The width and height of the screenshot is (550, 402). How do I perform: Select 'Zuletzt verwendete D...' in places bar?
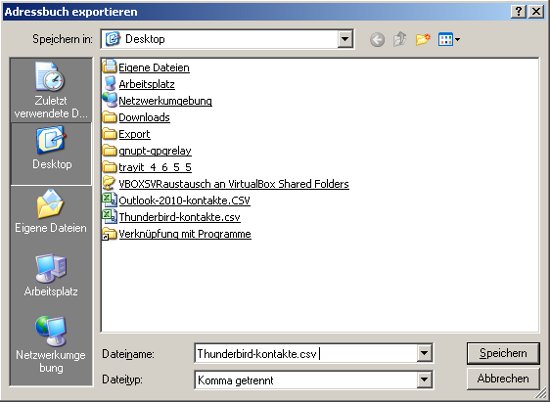pos(51,90)
